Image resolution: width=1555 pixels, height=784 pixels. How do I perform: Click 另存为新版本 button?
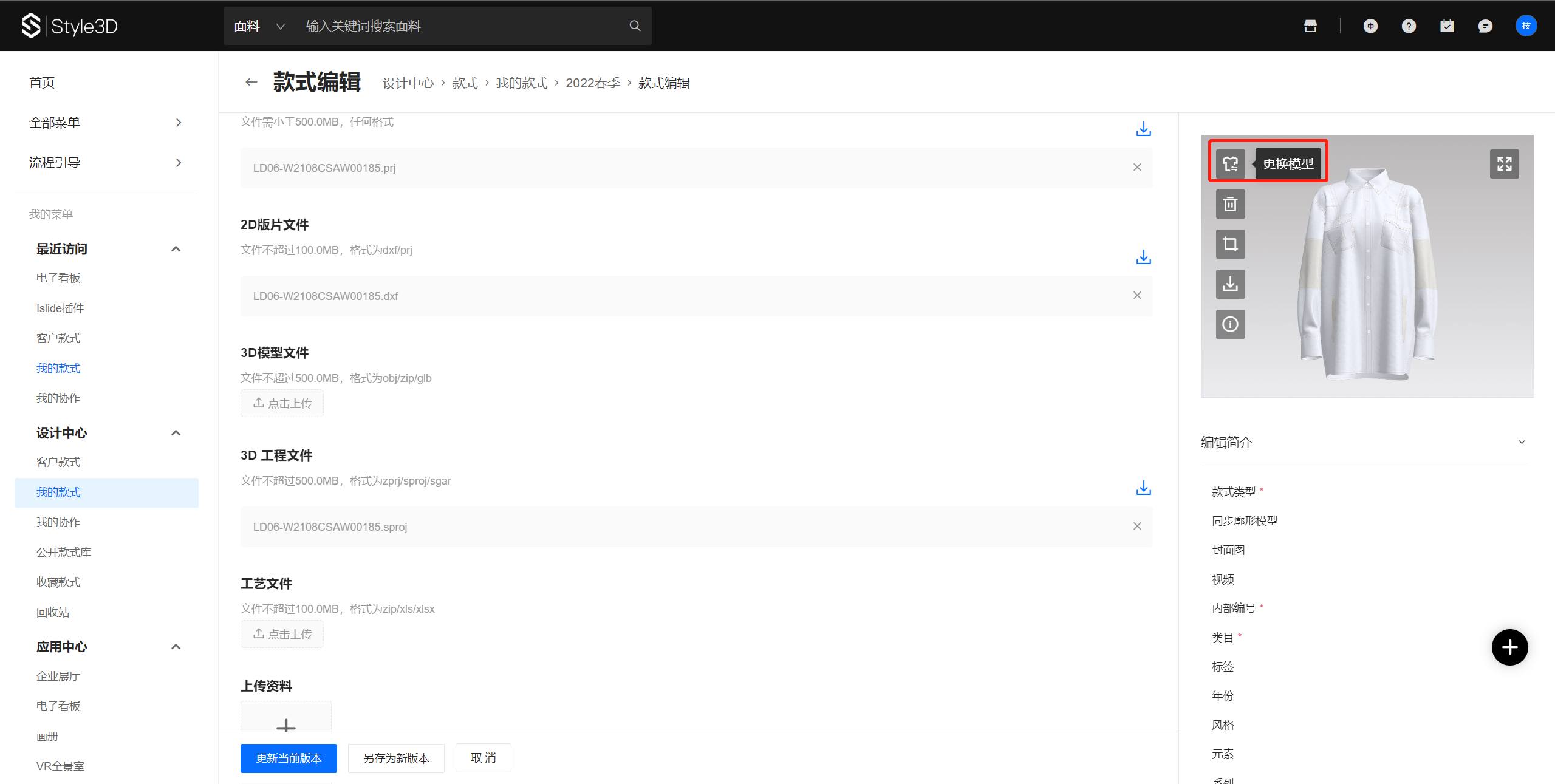pyautogui.click(x=396, y=758)
